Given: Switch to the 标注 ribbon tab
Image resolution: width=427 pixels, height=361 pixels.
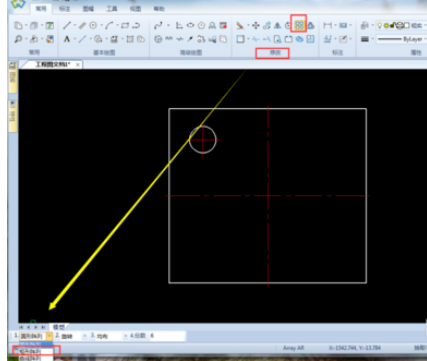Looking at the screenshot, I should [64, 9].
